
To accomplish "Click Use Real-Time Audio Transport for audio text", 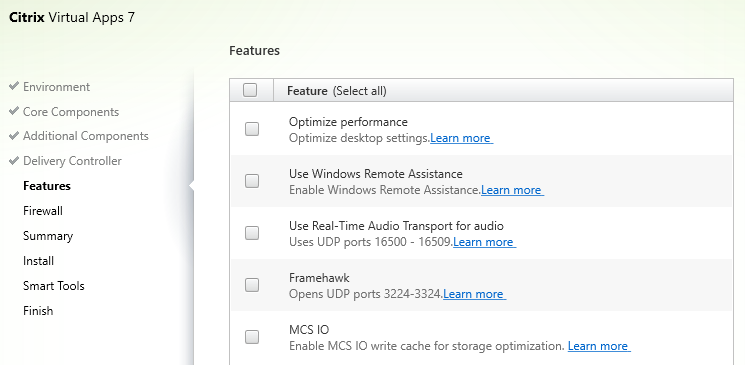I will tap(396, 226).
